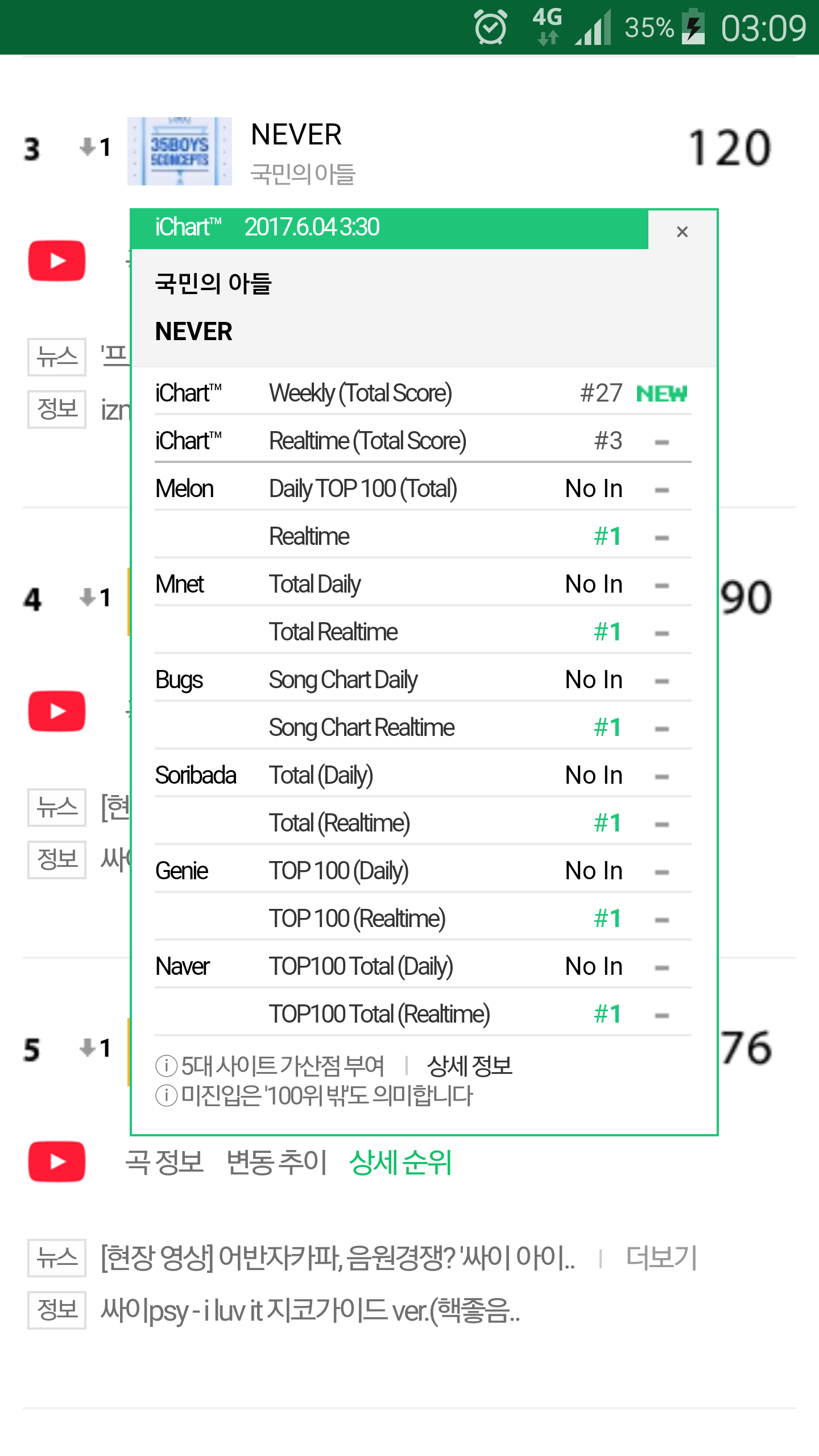Screen dimensions: 819x1456
Task: Tap the 뉴스 tag above the rank 4 row
Action: point(57,357)
